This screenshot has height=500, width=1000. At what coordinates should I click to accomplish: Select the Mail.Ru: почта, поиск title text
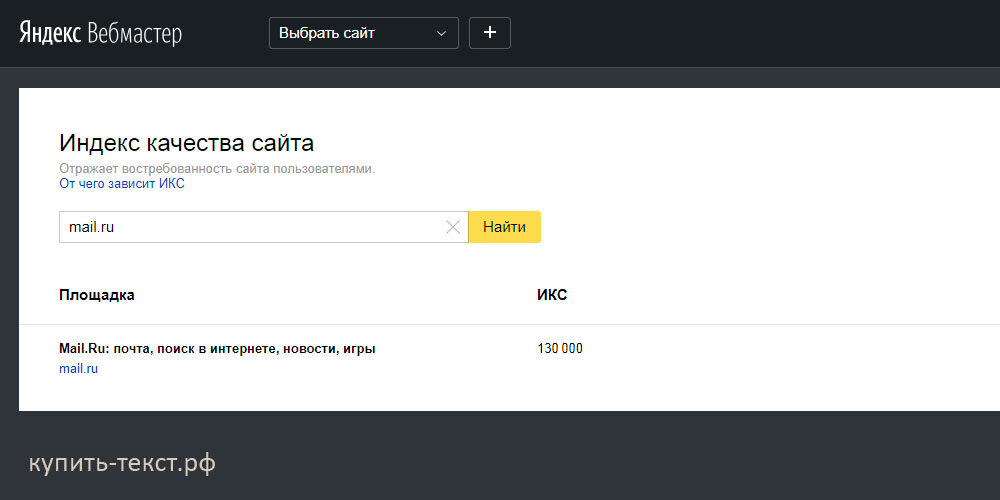tap(217, 349)
